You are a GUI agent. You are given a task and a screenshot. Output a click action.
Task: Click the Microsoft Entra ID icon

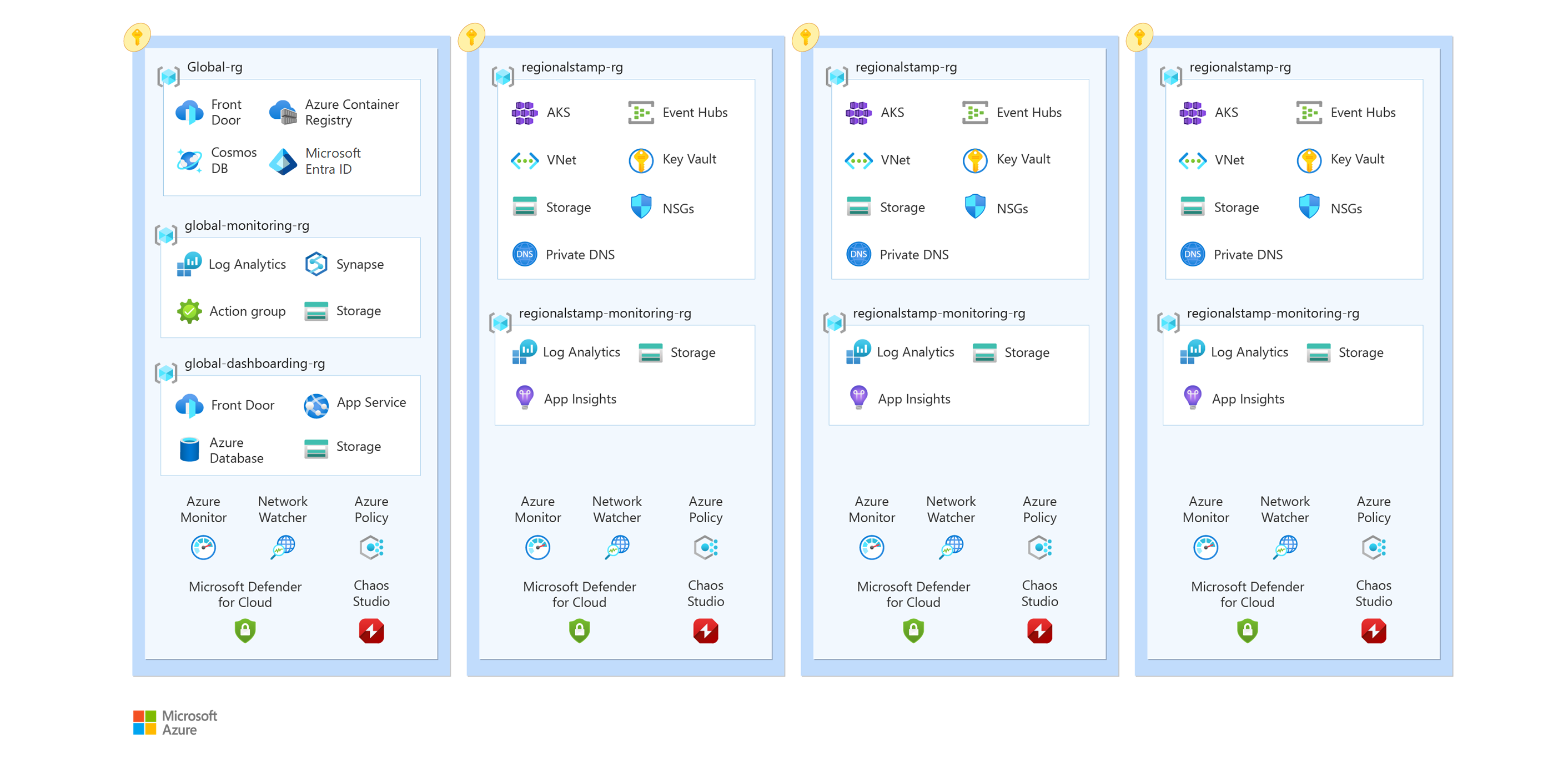point(283,162)
